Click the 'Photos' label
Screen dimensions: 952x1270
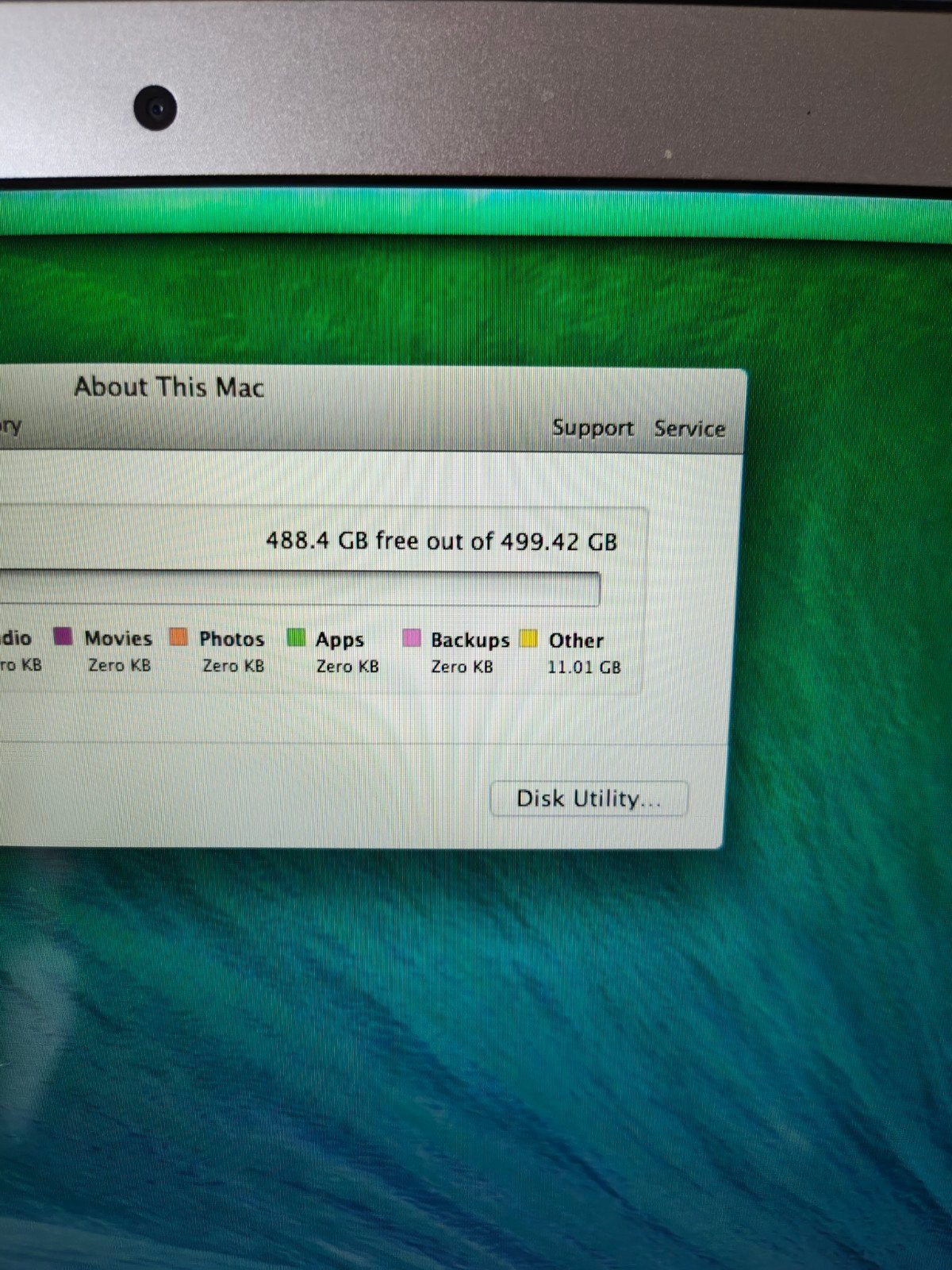coord(232,639)
